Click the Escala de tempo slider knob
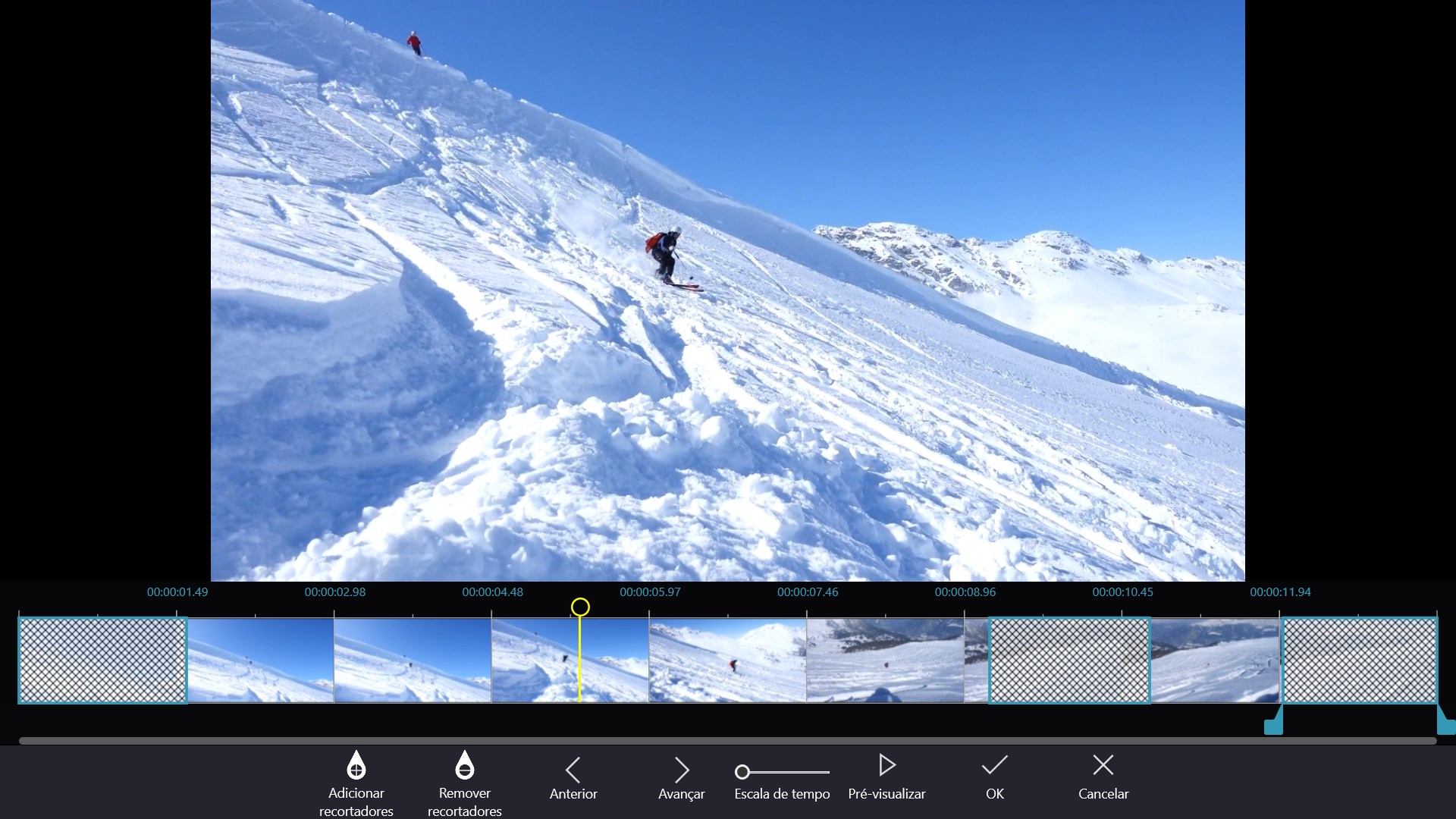The height and width of the screenshot is (819, 1456). point(744,770)
